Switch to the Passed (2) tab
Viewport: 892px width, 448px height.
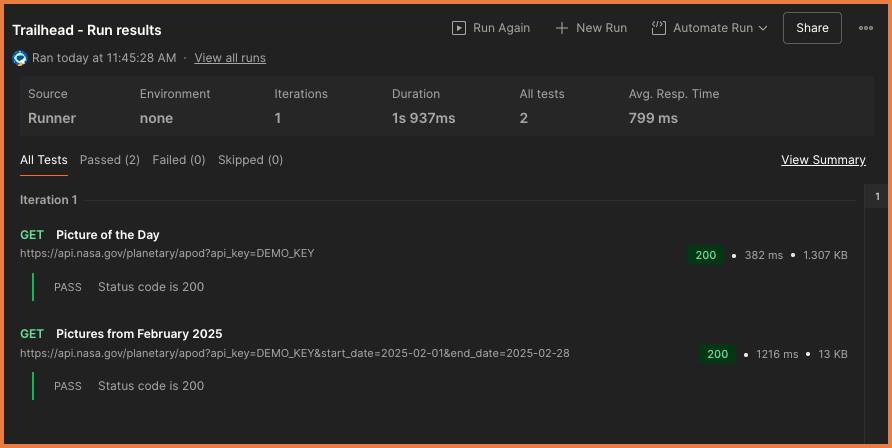click(x=110, y=160)
